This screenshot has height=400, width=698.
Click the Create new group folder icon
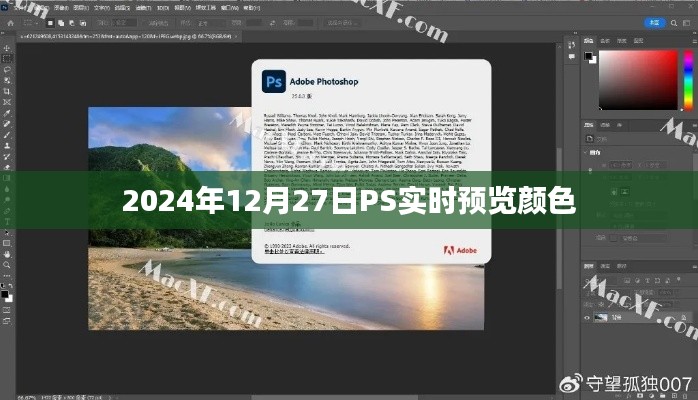point(664,395)
